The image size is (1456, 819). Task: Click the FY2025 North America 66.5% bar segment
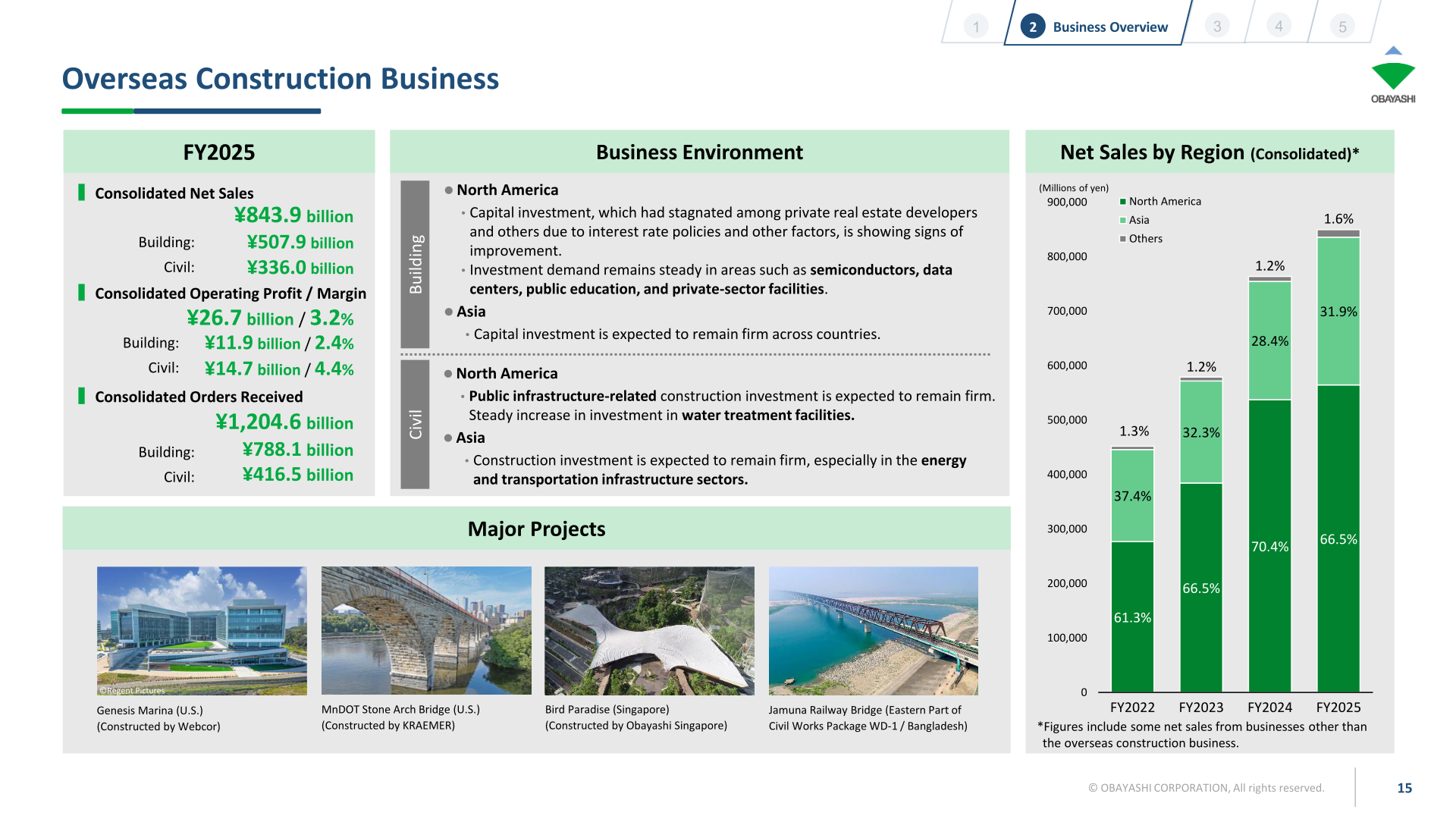1338,539
